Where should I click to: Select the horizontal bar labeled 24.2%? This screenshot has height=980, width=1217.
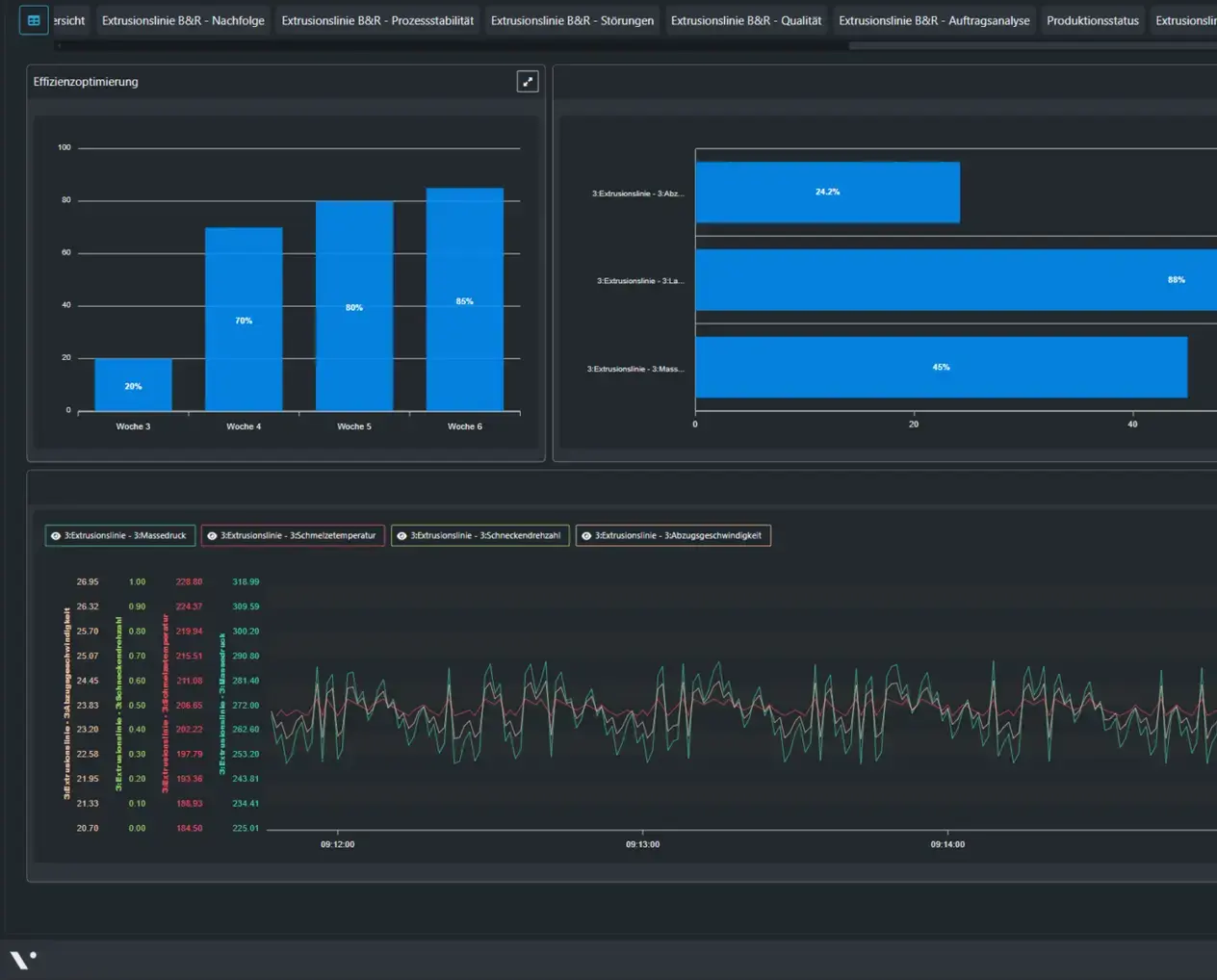[x=827, y=193]
